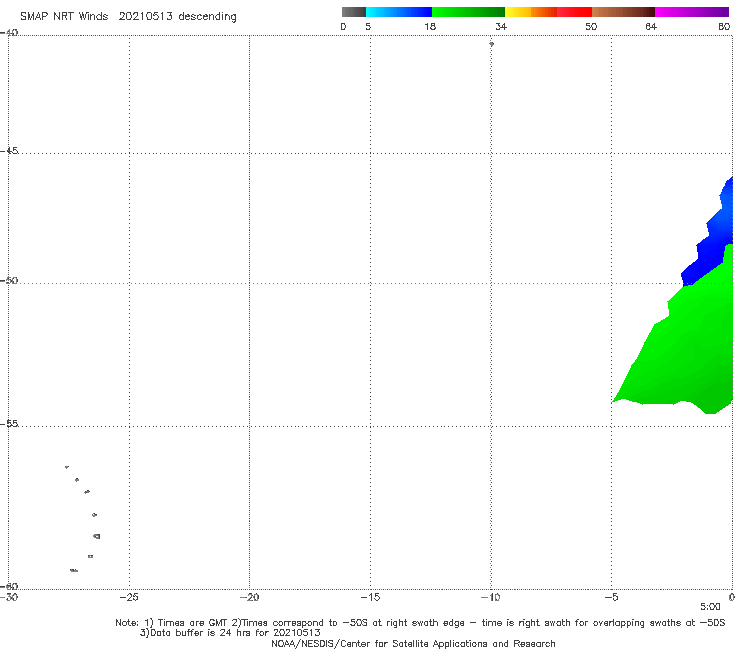
Task: Click colorbar label '64'
Action: [x=651, y=26]
